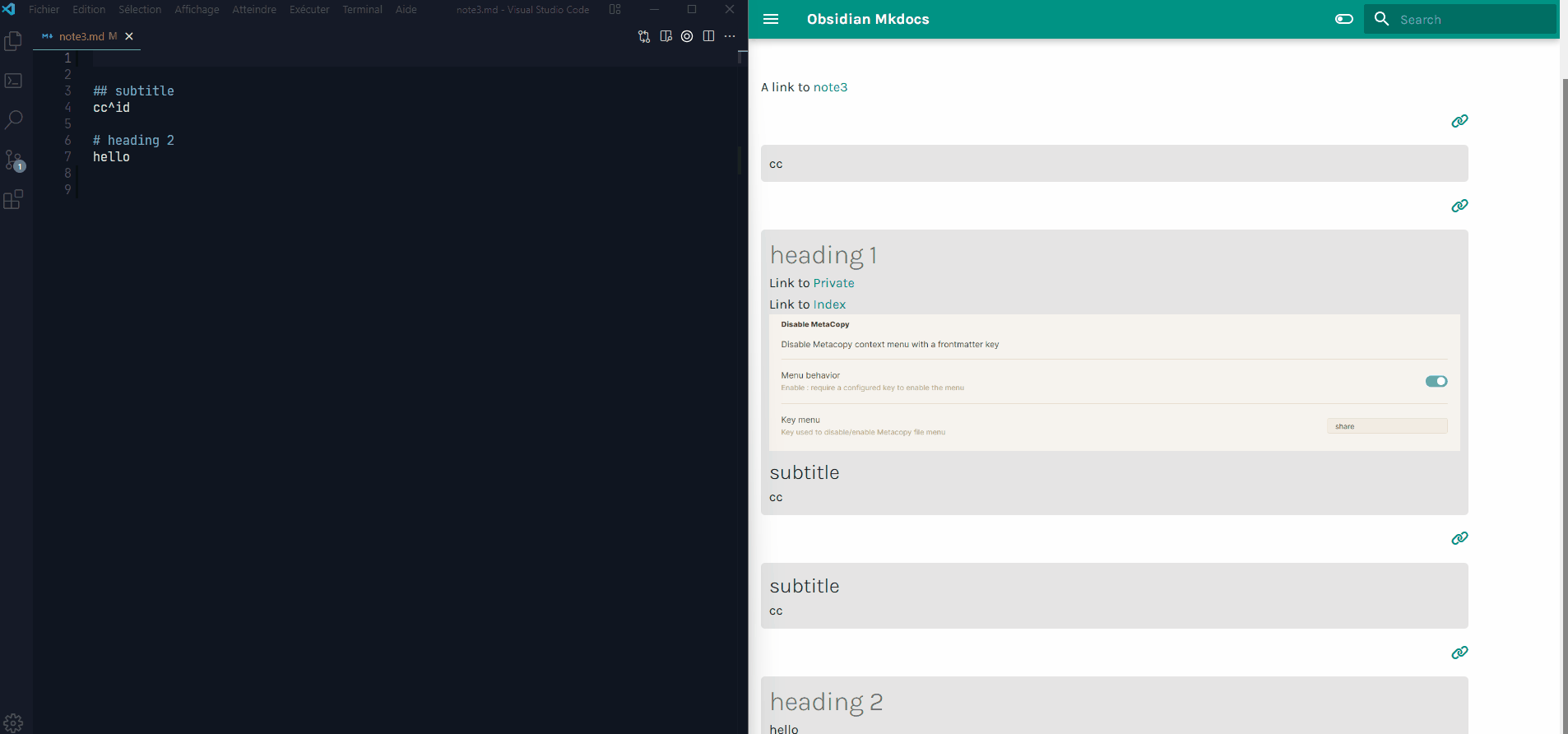Click link icon above standalone subtitle embed
The width and height of the screenshot is (1568, 734).
coord(1459,538)
